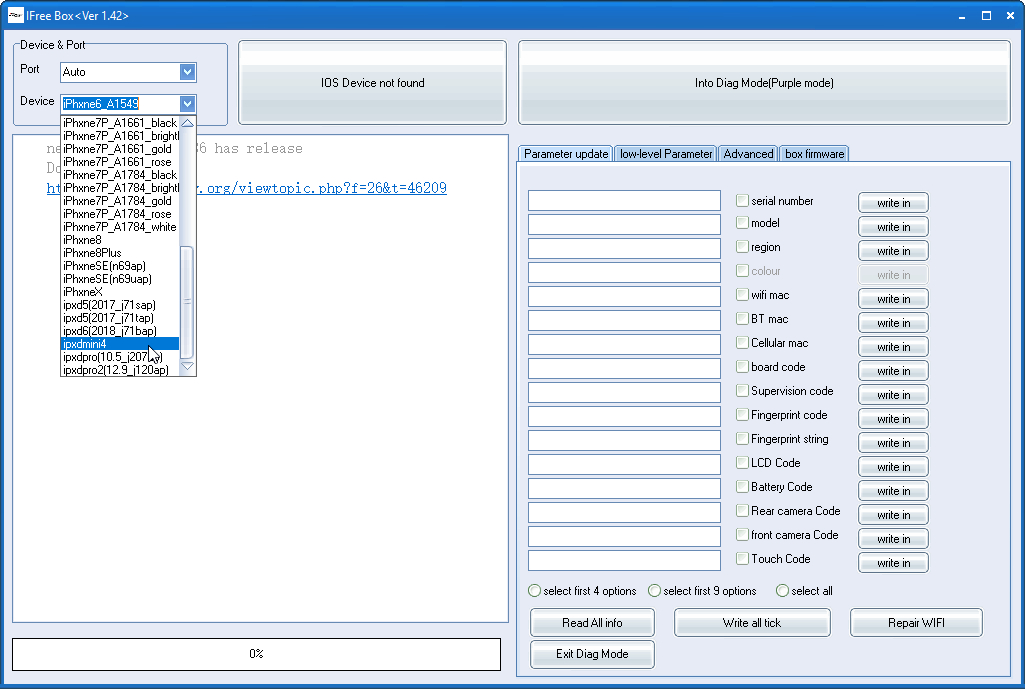Tick the serial number checkbox
Screen dimensions: 1025x689
(x=742, y=200)
